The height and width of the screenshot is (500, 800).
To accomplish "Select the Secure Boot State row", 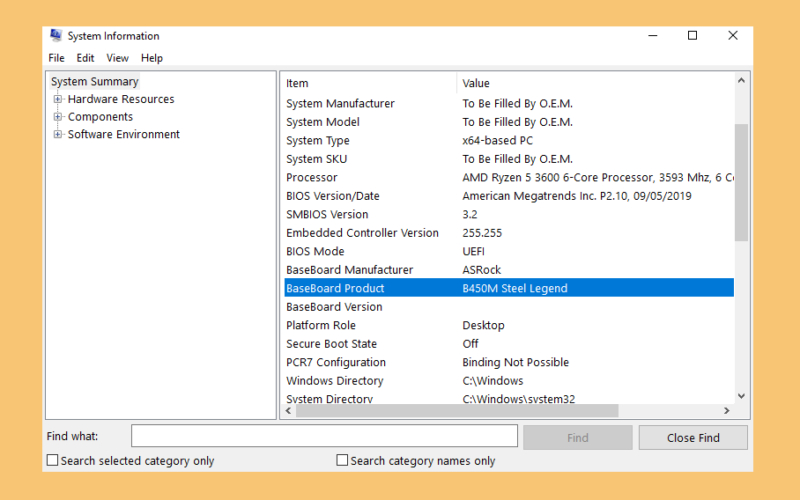I will pos(509,343).
